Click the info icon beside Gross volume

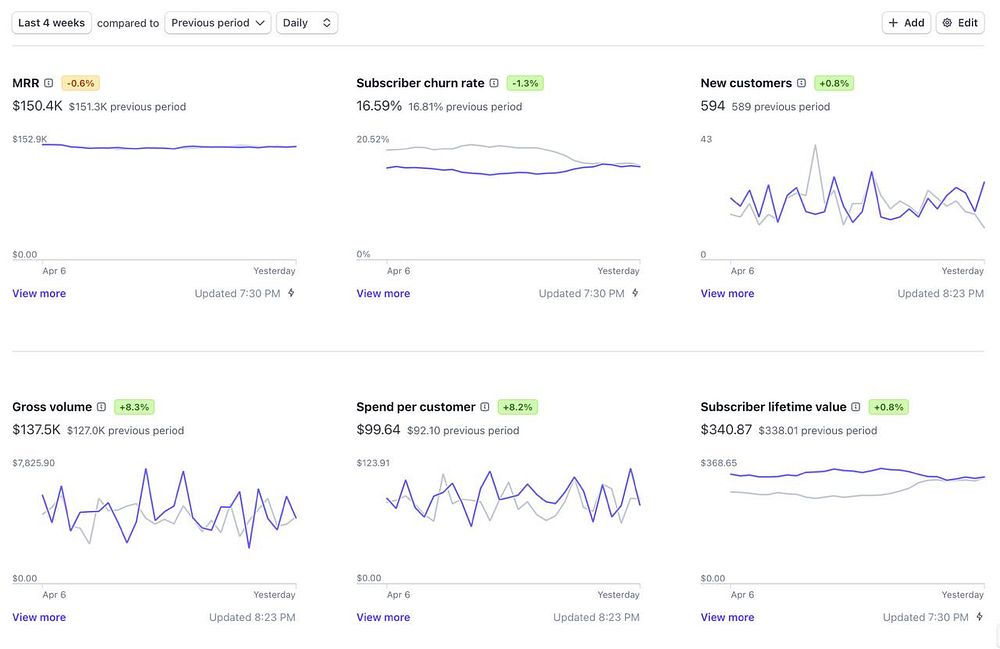[x=101, y=407]
